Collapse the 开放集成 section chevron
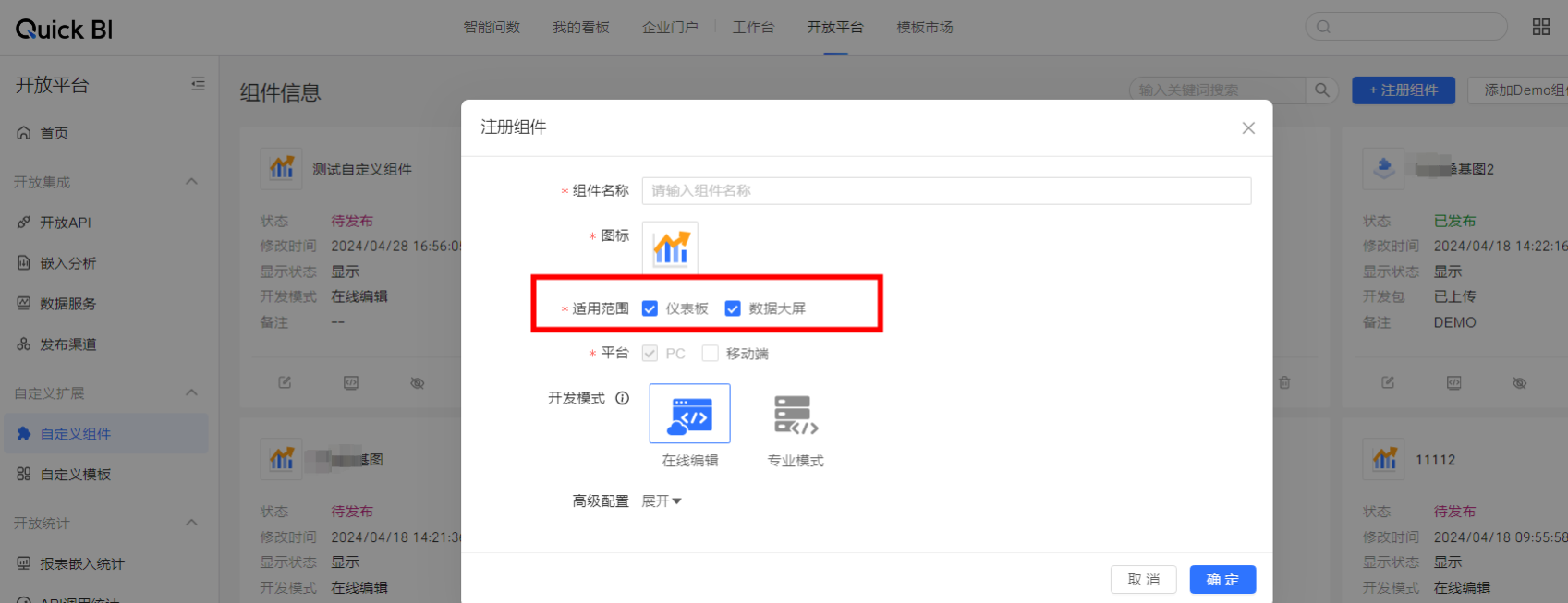 tap(192, 181)
